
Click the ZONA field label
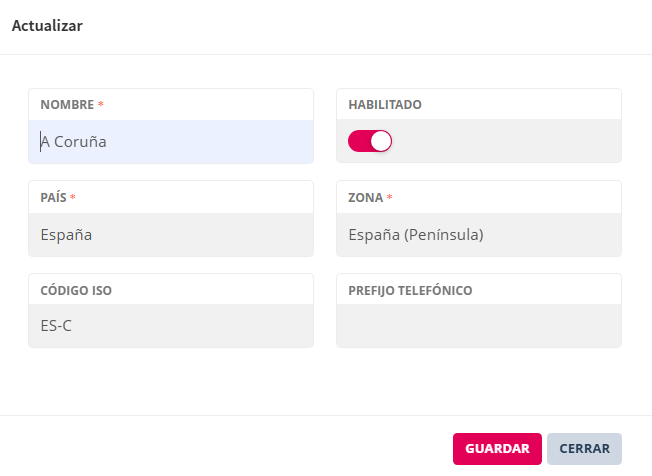[365, 198]
